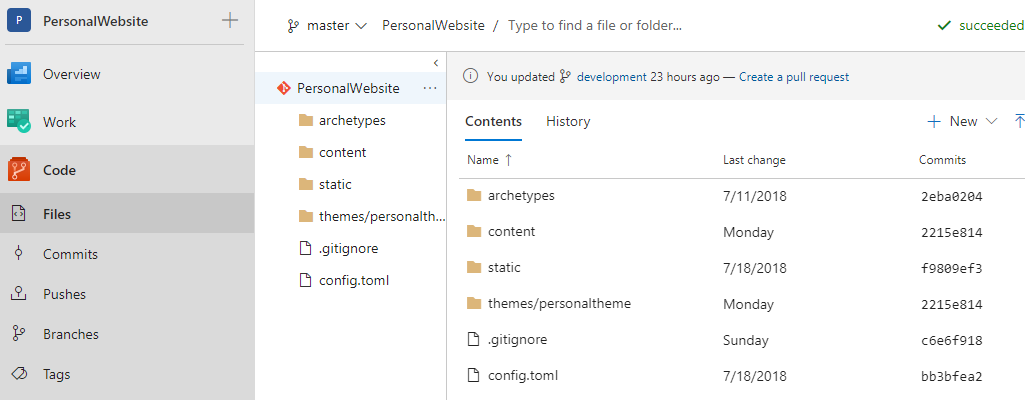Click the plus icon beside PersonalWebsite project
Screen dimensions: 1025x400
tap(229, 20)
